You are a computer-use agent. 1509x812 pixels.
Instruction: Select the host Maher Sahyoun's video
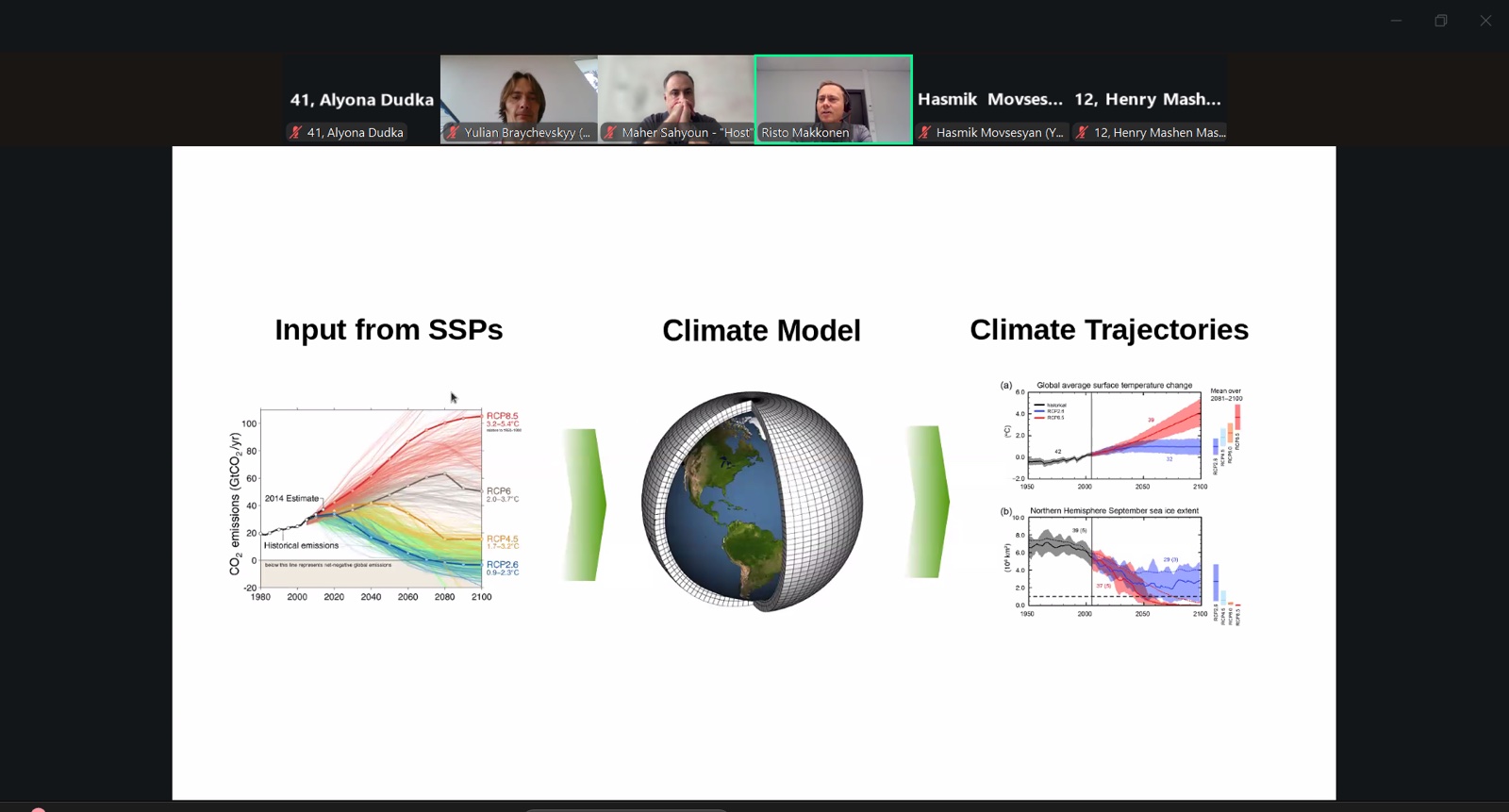[676, 94]
